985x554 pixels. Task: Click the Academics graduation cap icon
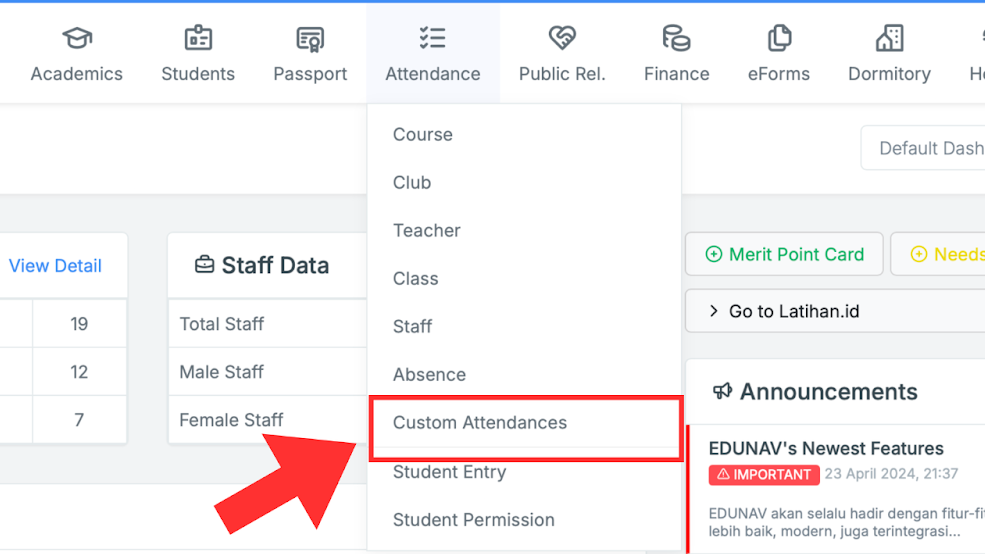[x=77, y=39]
